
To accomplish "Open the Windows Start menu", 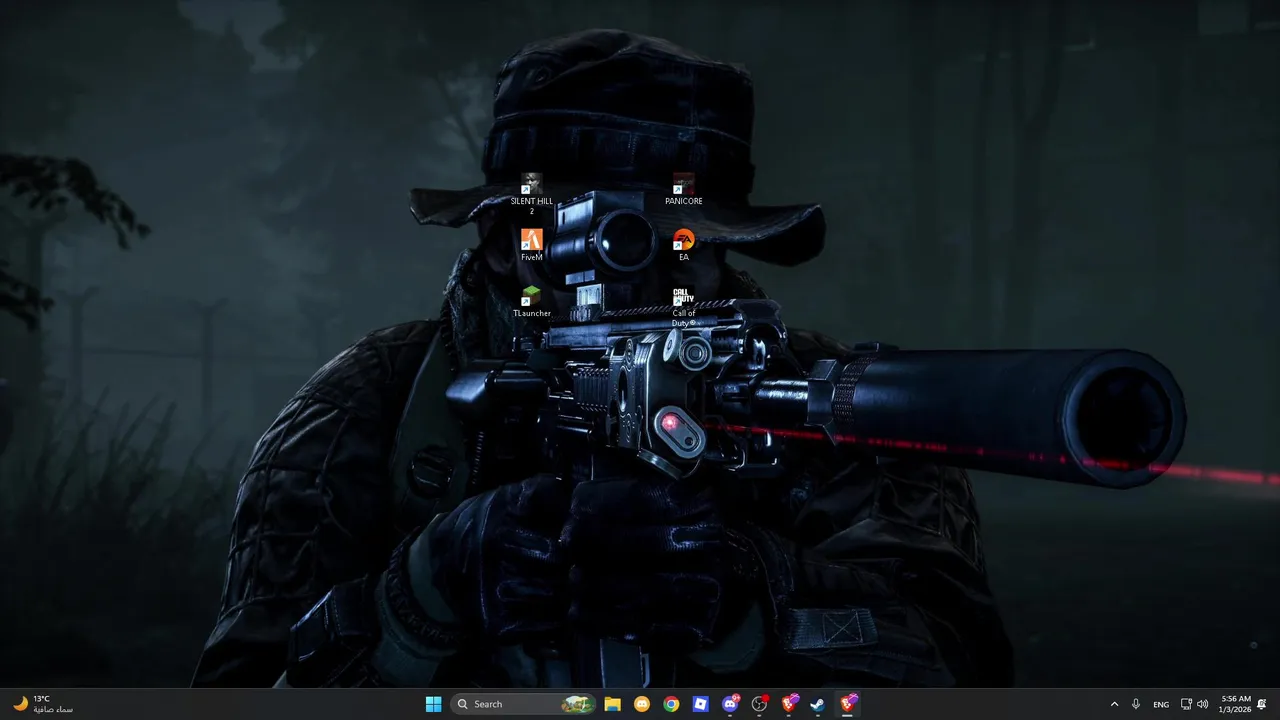I will (x=433, y=704).
